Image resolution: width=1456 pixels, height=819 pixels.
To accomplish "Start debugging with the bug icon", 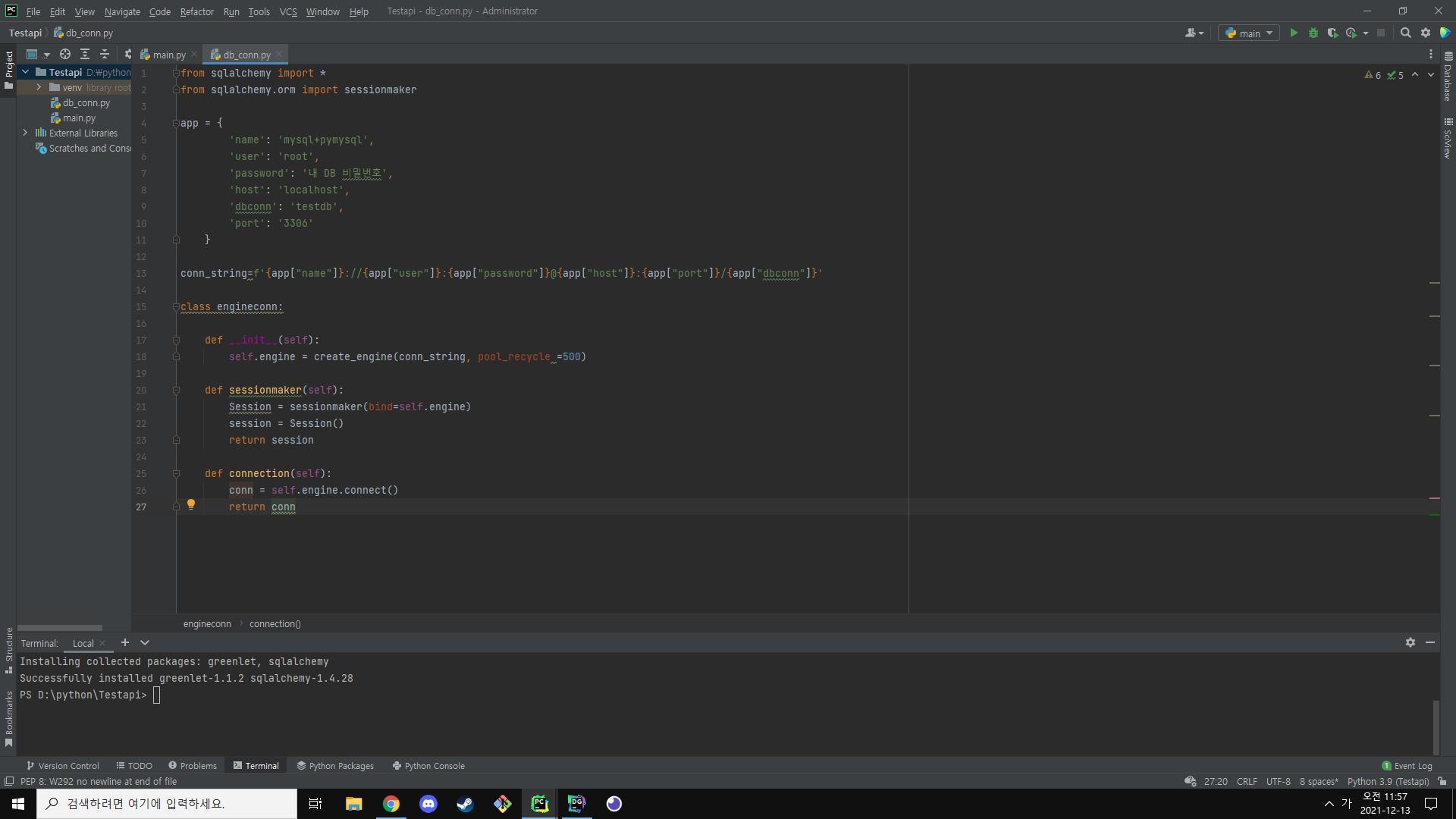I will click(1313, 33).
